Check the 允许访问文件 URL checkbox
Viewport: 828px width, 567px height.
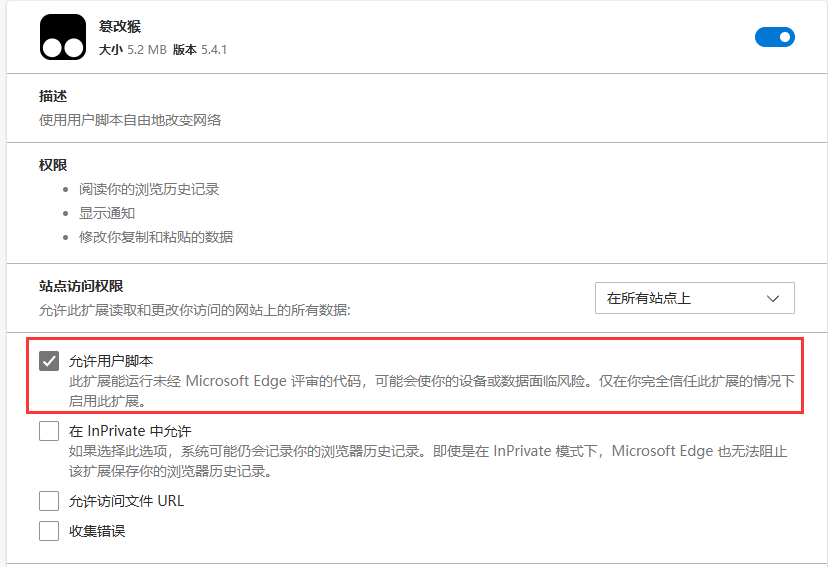[49, 501]
